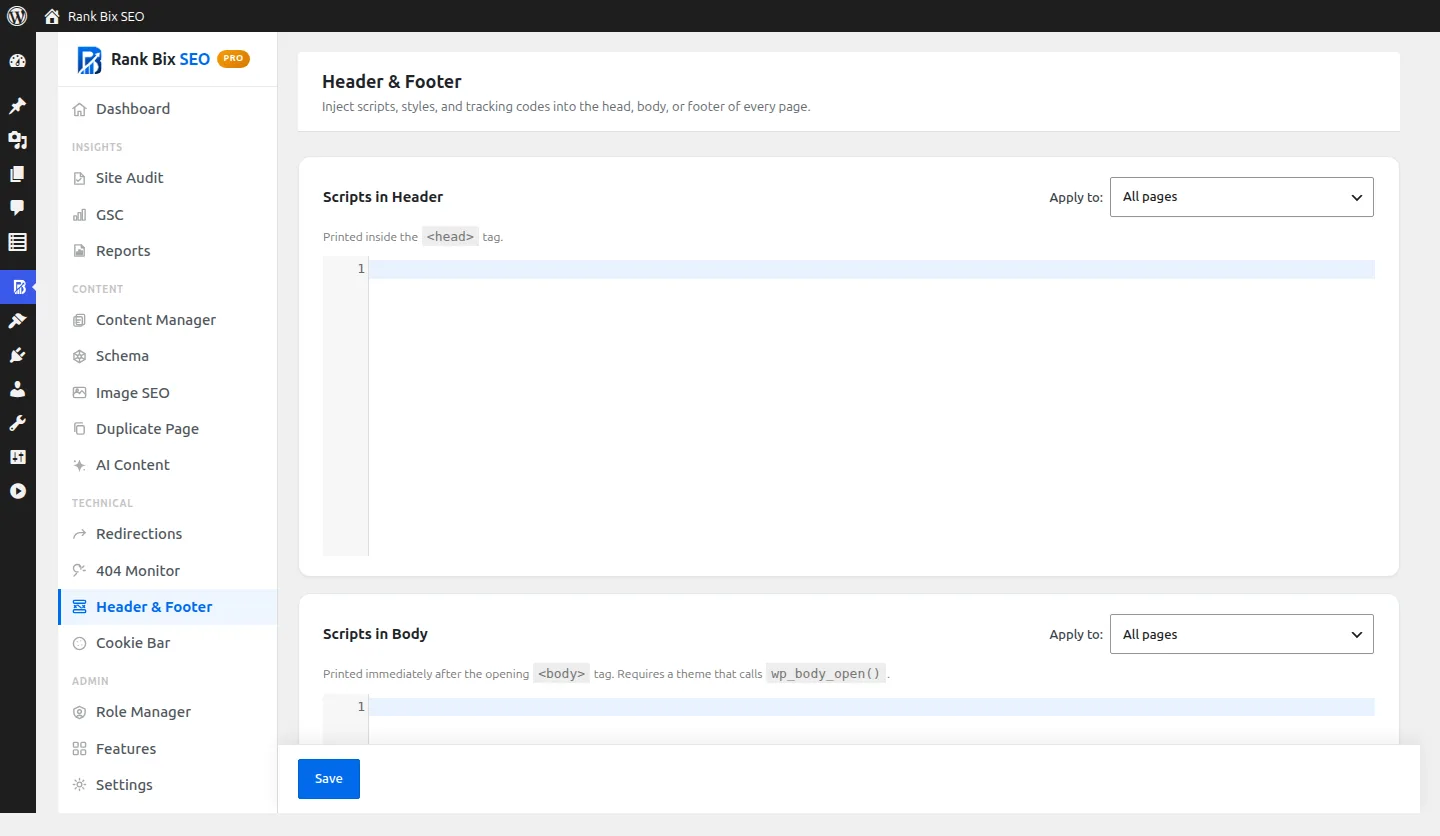The width and height of the screenshot is (1440, 836).
Task: Open Role Manager in the sidebar
Action: pos(167,712)
